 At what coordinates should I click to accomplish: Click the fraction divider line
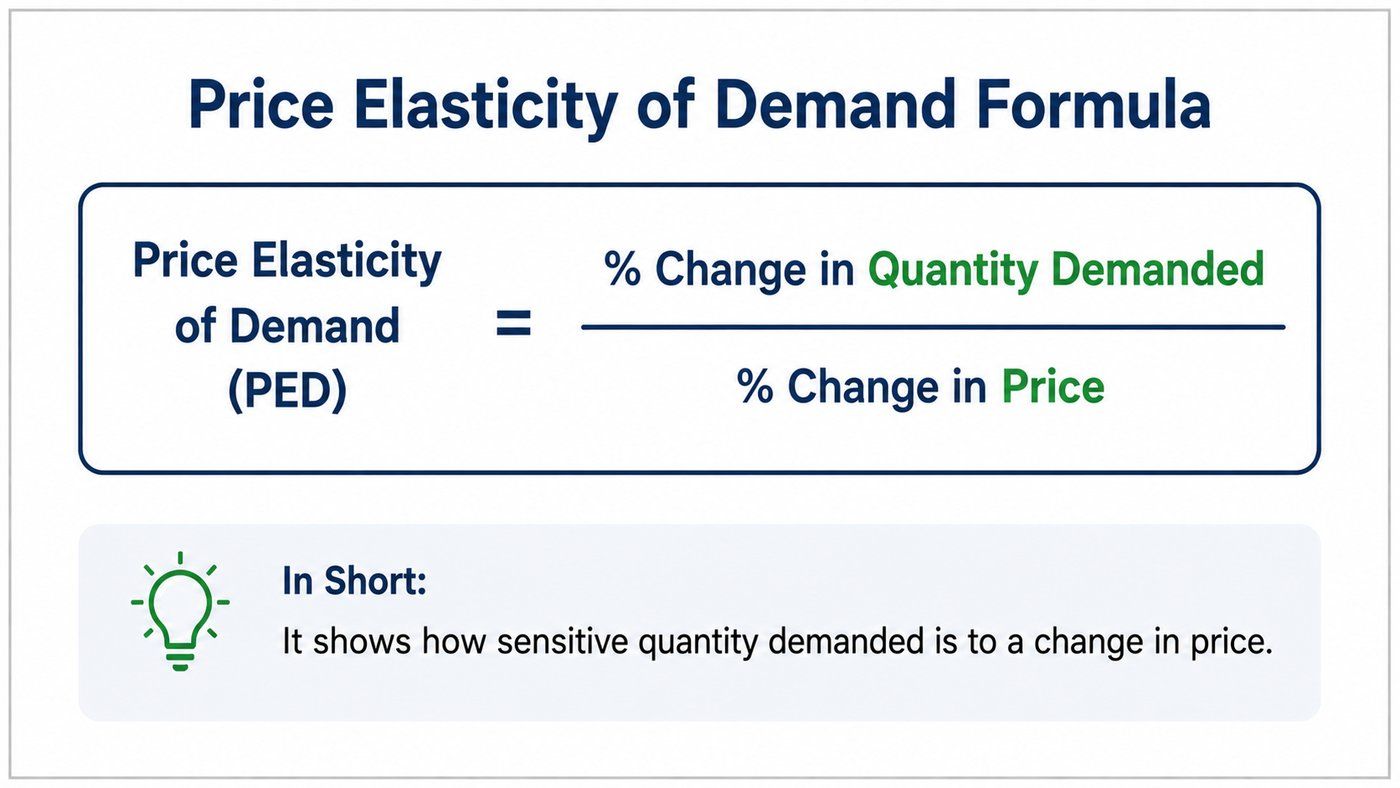[x=932, y=327]
